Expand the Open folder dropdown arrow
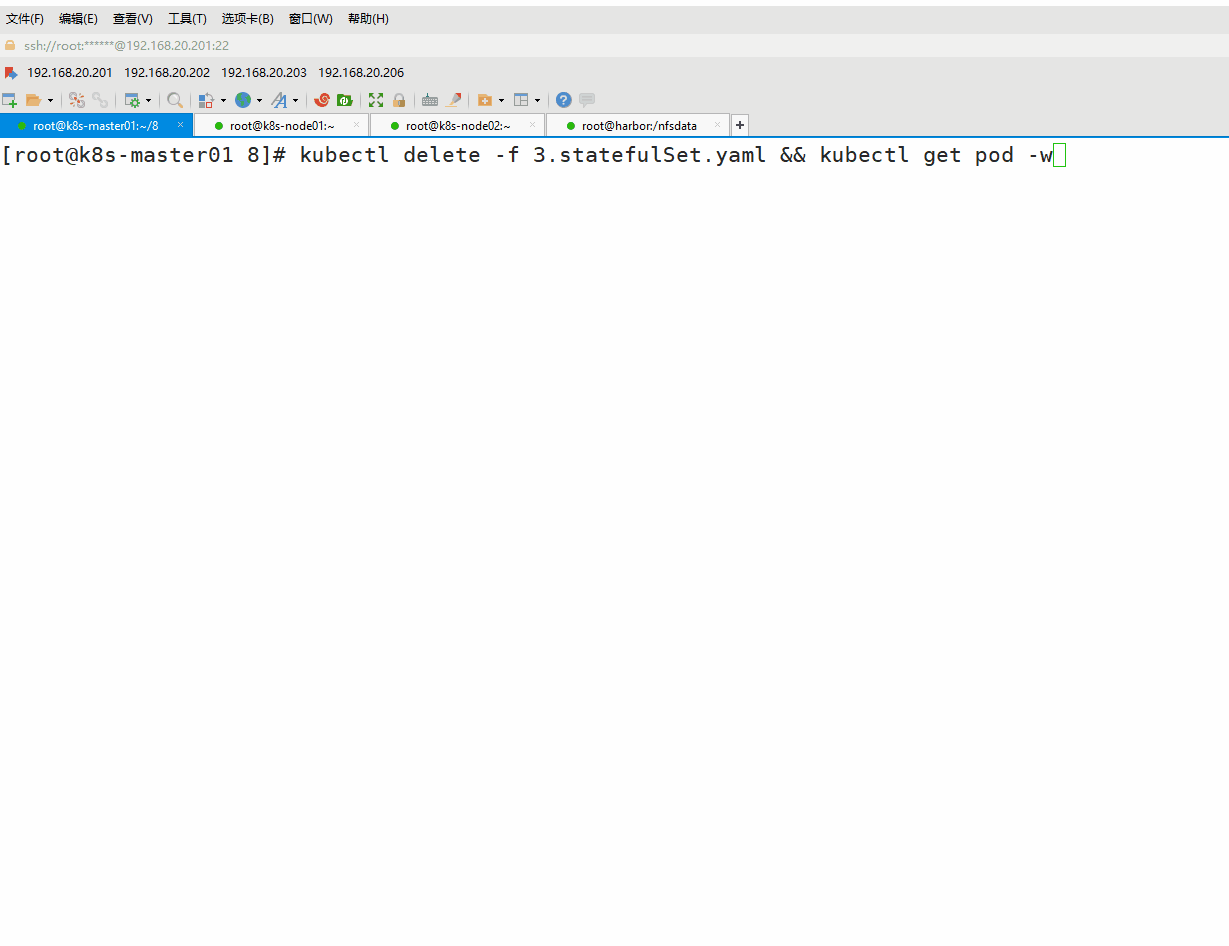The height and width of the screenshot is (946, 1229). point(51,101)
